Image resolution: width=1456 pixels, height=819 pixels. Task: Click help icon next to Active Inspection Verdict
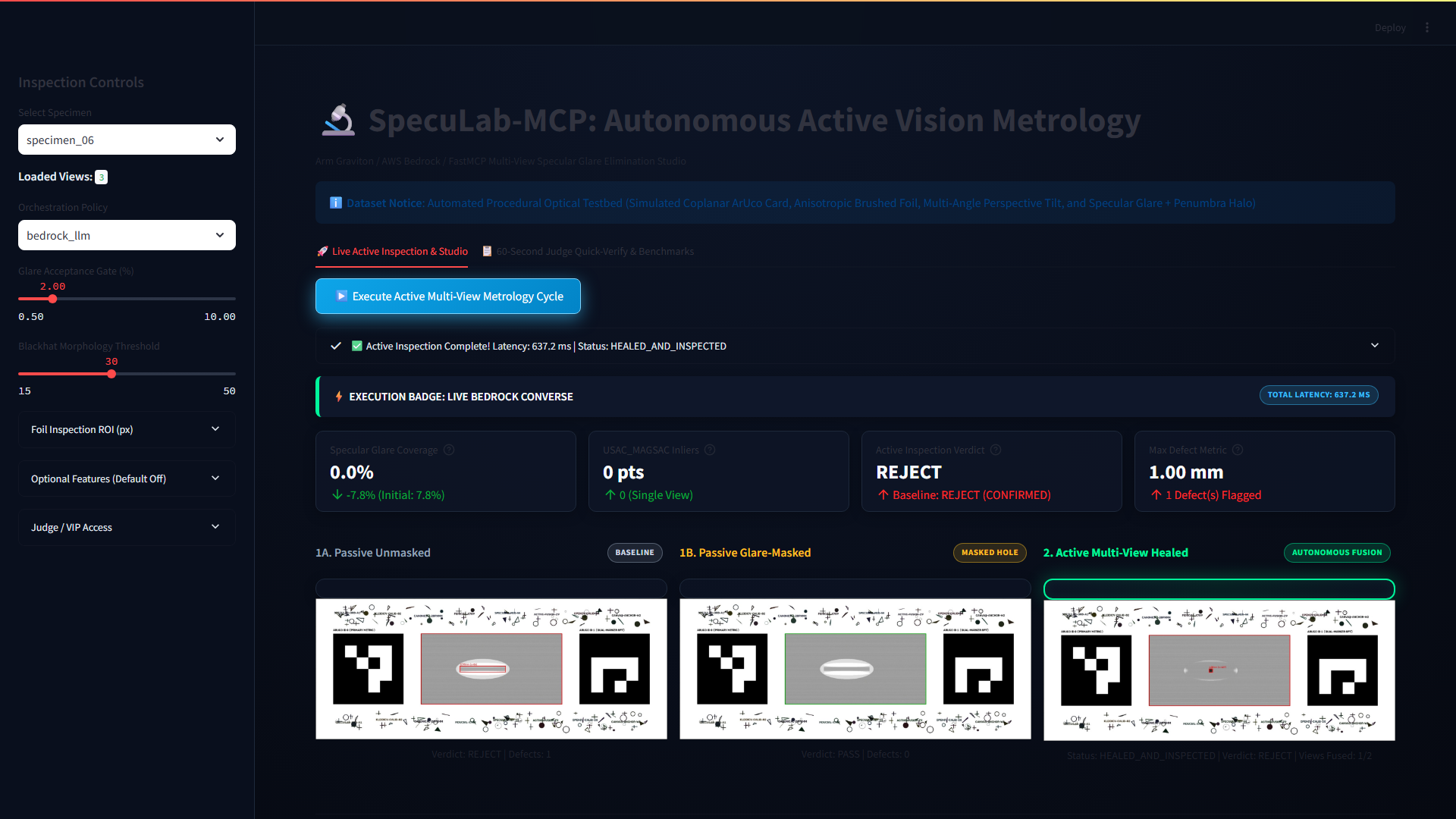coord(996,450)
